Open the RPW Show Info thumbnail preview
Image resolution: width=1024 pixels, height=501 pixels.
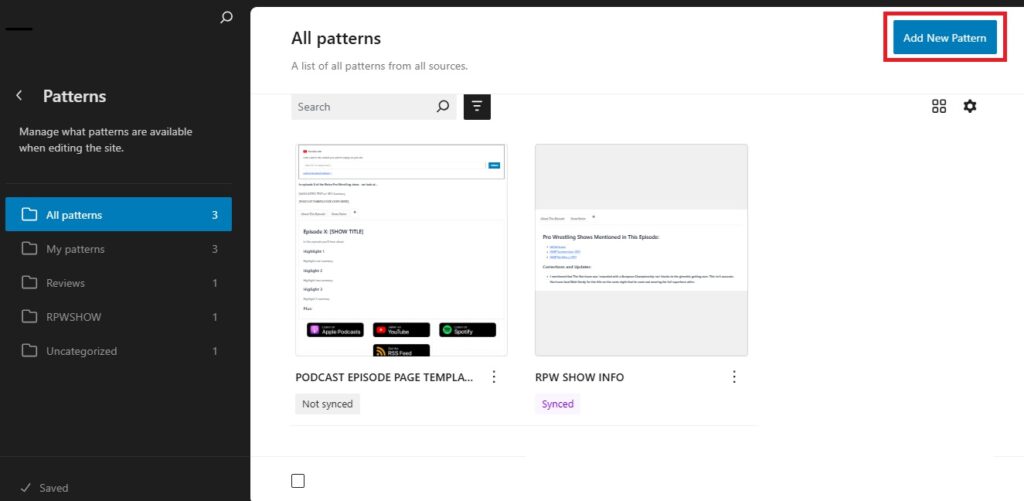[641, 249]
